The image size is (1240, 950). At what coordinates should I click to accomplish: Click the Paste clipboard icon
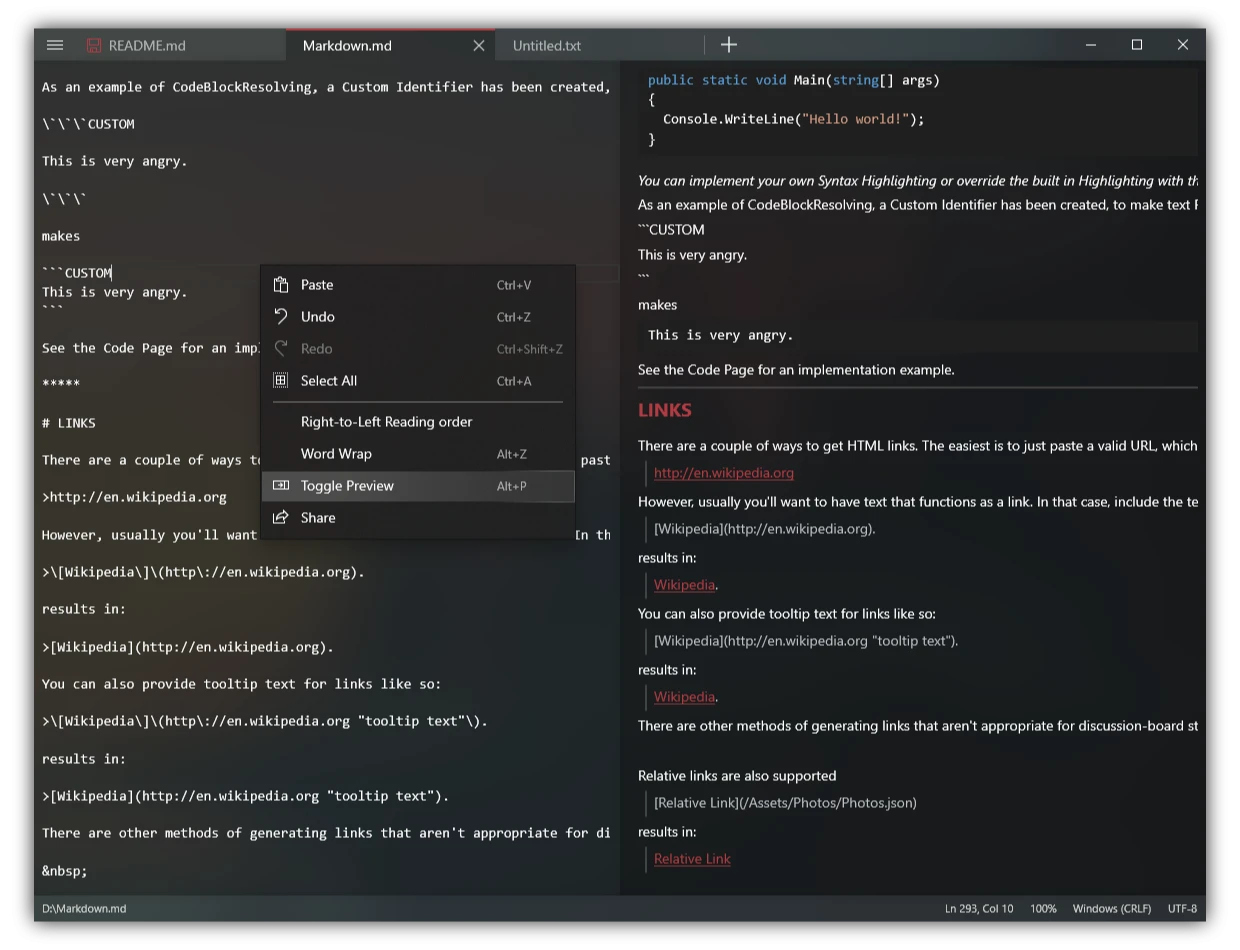281,285
